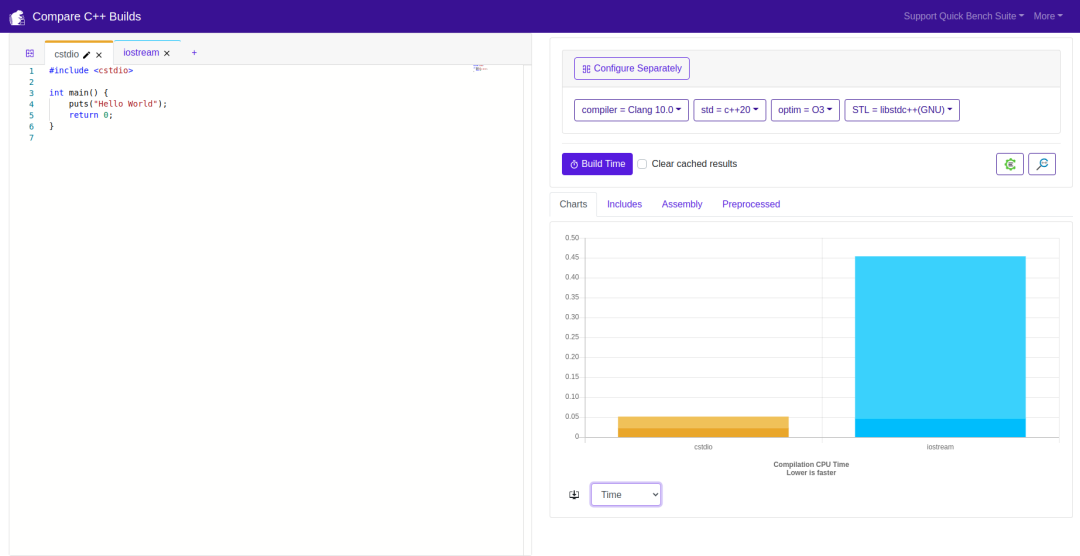Toggle the Clear cached results checkbox
The image size is (1080, 556).
[642, 164]
